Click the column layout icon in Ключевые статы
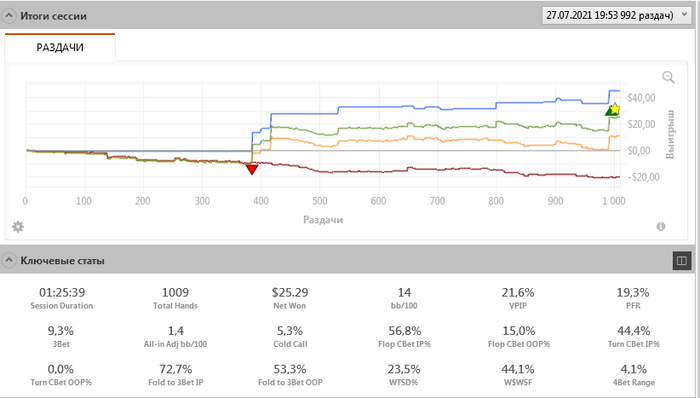Screen dimensions: 700x398 pos(682,261)
